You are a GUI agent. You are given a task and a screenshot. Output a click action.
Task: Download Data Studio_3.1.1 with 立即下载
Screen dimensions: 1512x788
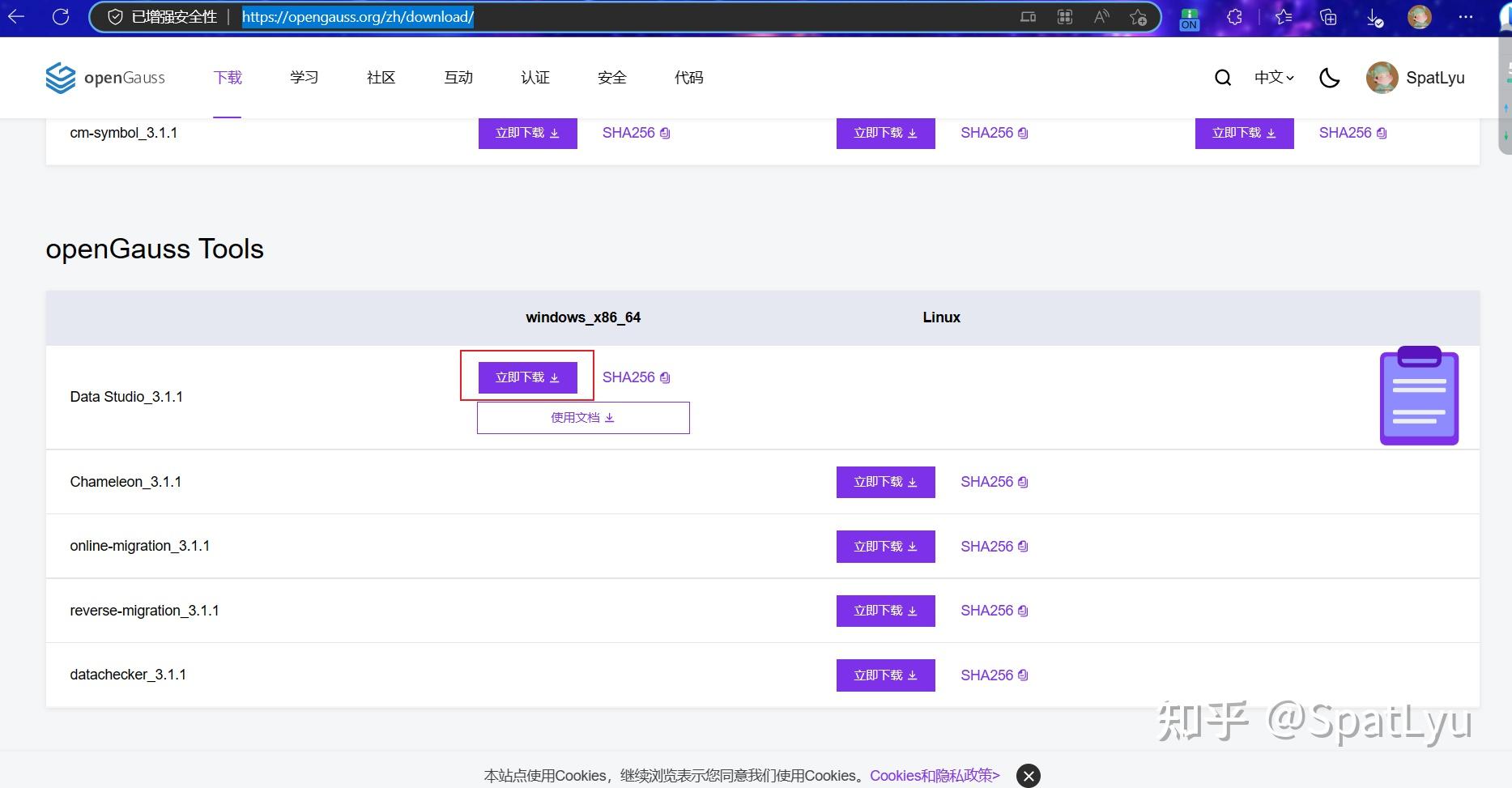pos(527,377)
